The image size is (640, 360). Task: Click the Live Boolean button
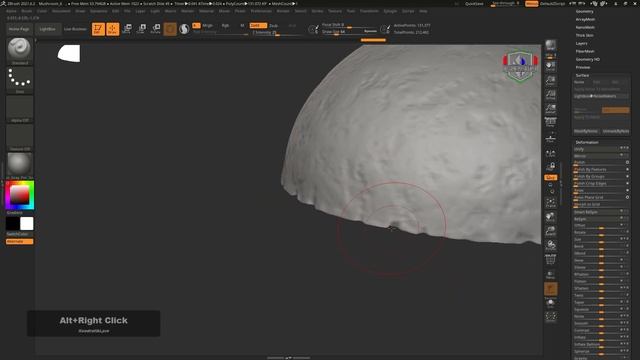pos(75,29)
